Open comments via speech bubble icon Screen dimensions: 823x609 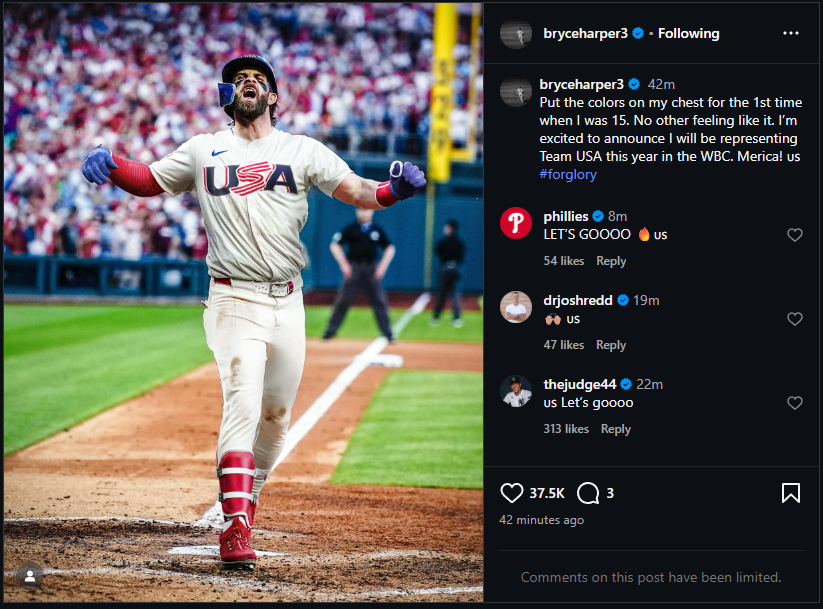tap(588, 493)
